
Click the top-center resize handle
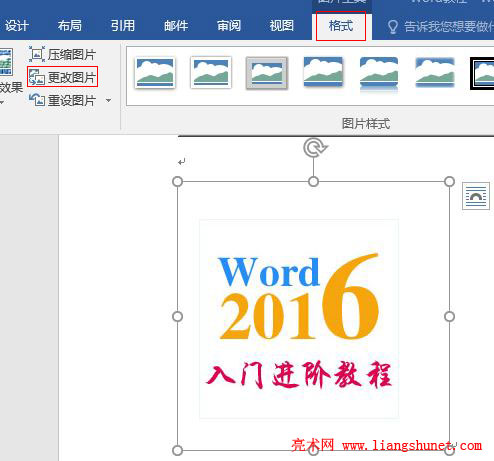pyautogui.click(x=313, y=182)
